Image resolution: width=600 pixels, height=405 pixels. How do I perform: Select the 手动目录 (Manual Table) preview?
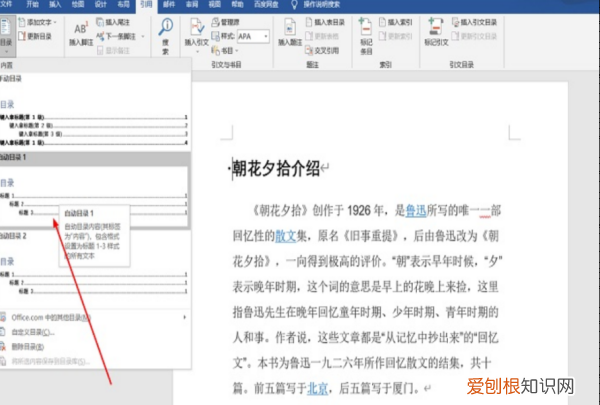[x=95, y=111]
